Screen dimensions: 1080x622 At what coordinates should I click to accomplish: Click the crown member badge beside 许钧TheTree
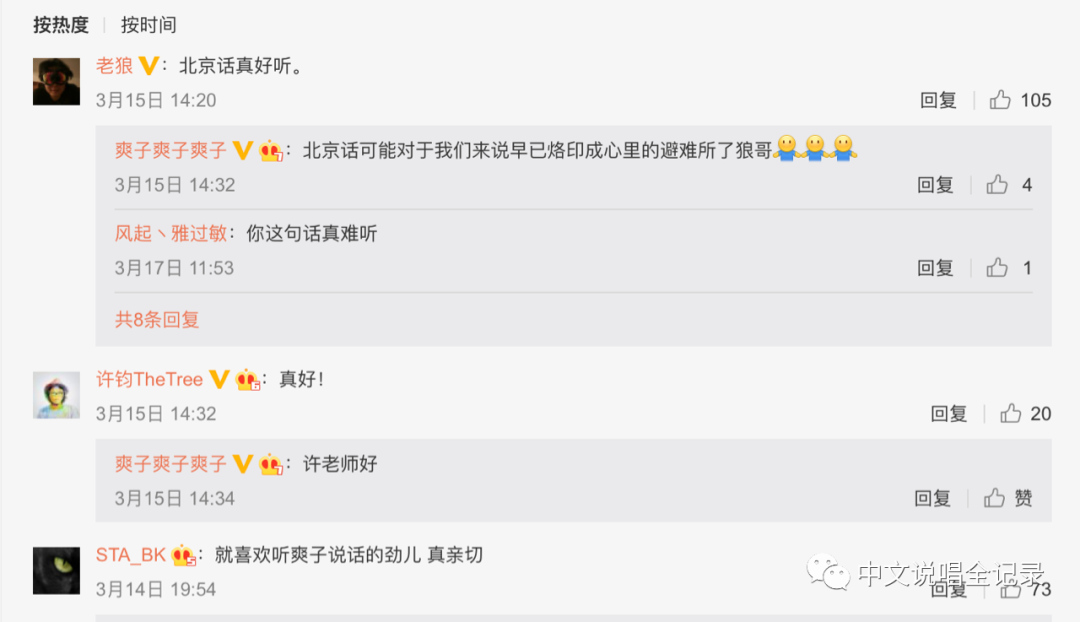tap(247, 380)
